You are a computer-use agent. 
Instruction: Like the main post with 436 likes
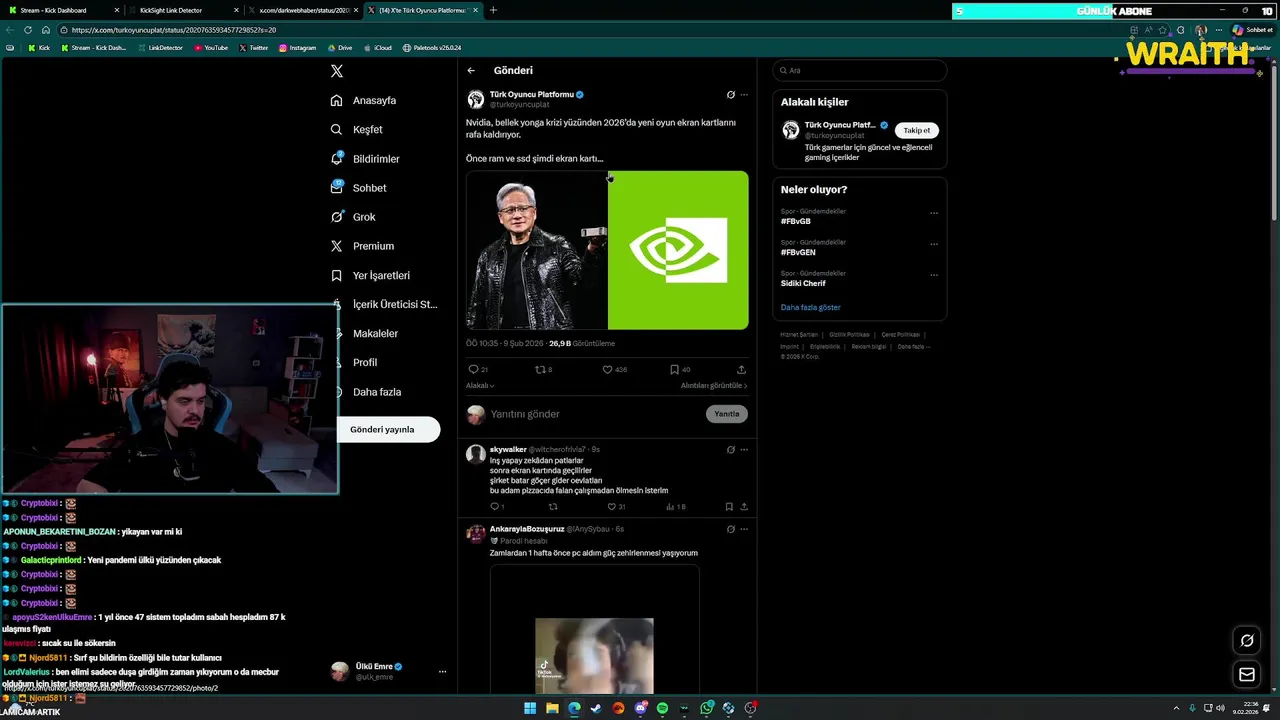click(614, 369)
